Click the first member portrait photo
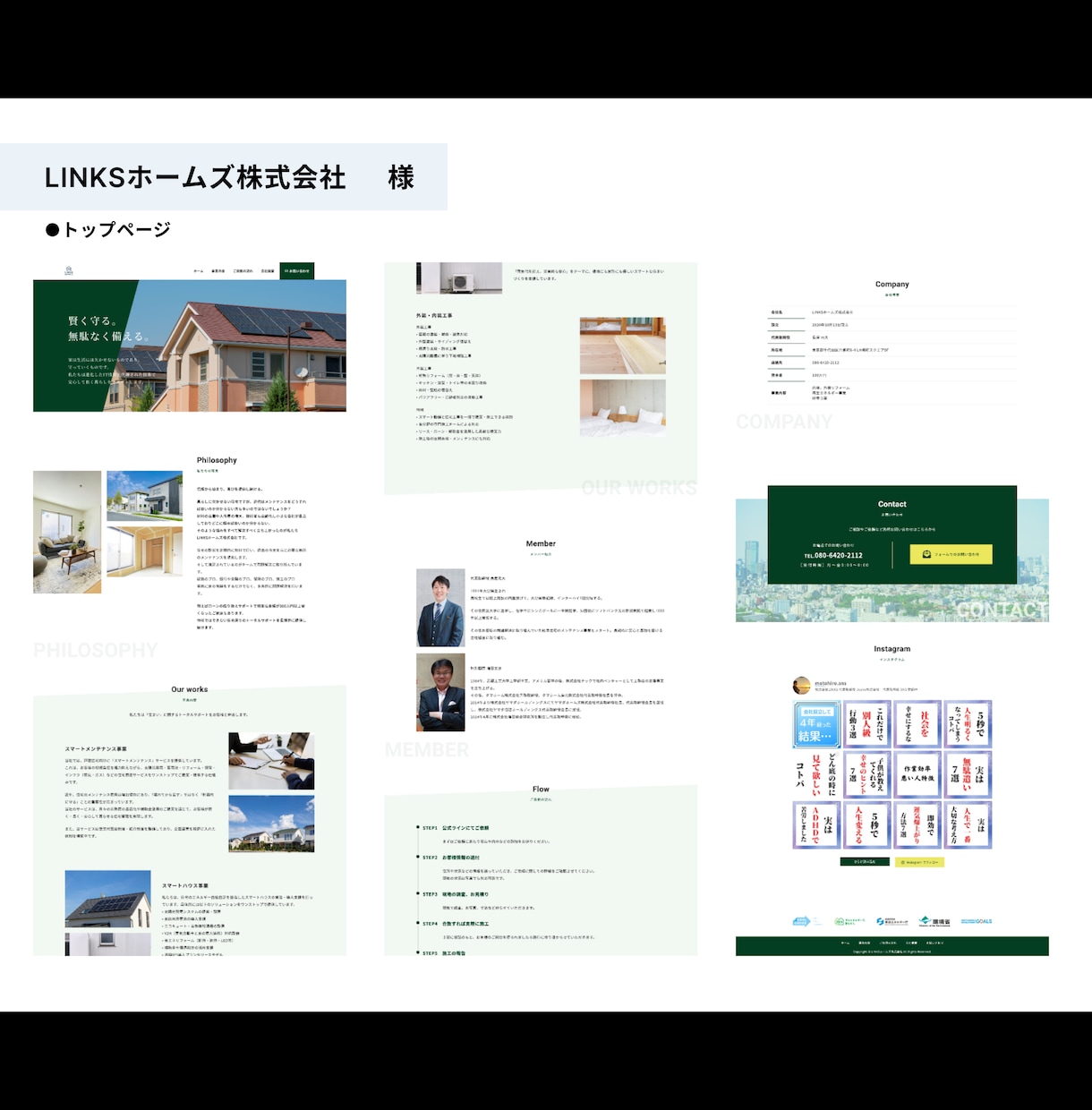The height and width of the screenshot is (1110, 1092). coord(440,608)
